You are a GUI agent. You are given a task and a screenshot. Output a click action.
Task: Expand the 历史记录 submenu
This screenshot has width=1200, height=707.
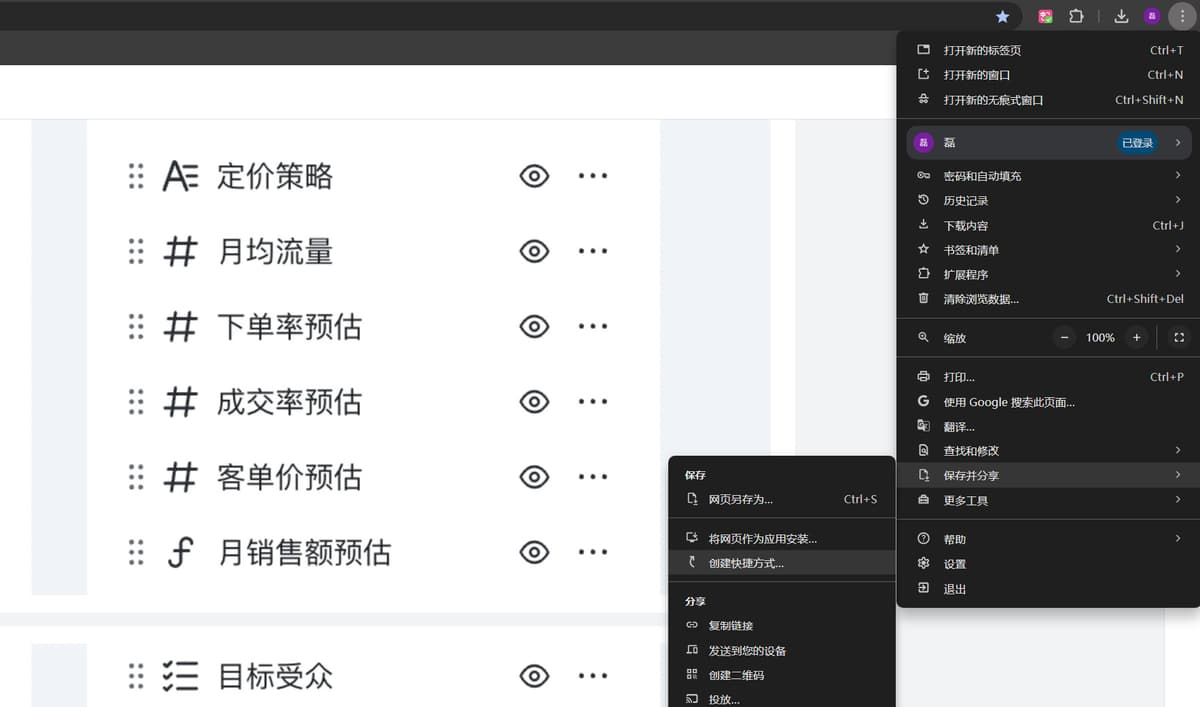pyautogui.click(x=1048, y=200)
